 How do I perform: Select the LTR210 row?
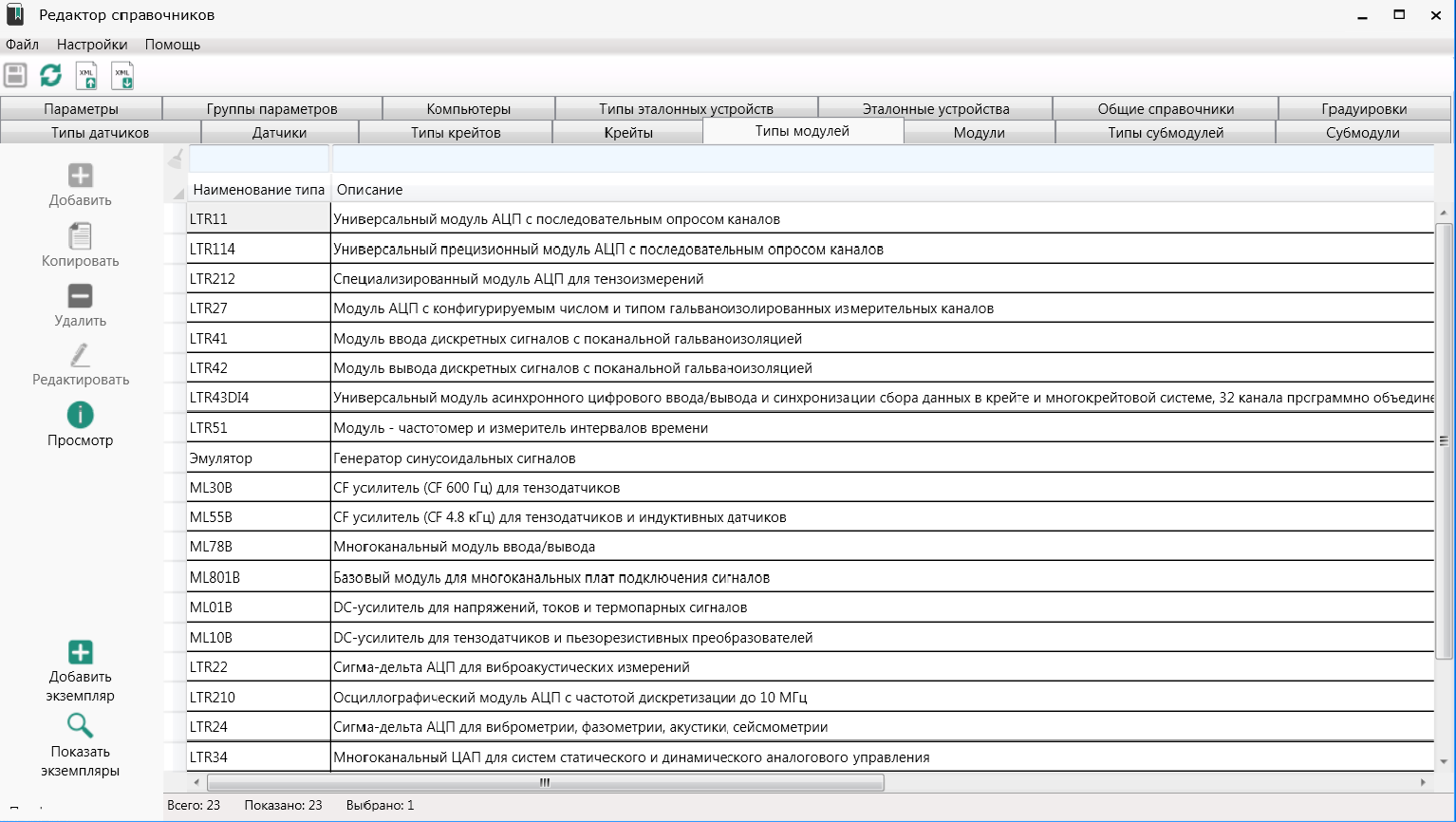811,698
